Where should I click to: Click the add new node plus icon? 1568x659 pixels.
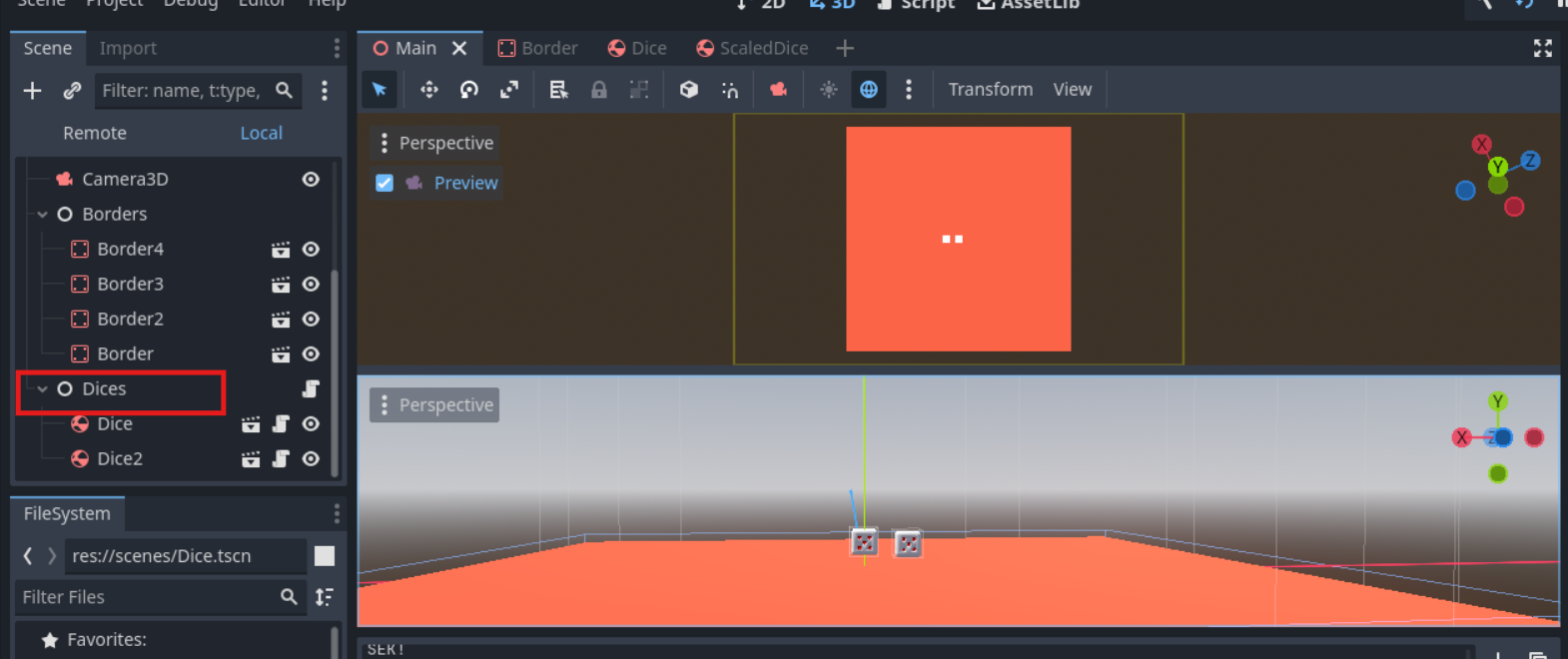coord(32,91)
